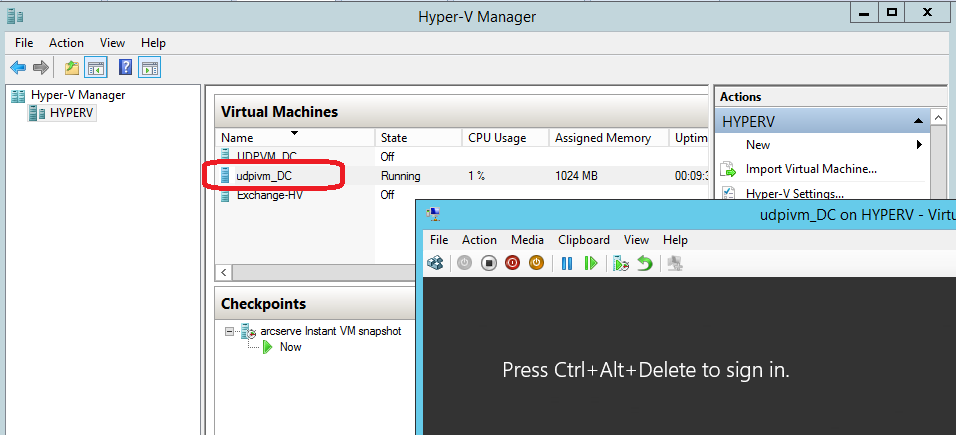Viewport: 956px width, 435px height.
Task: Save VM state with orange power icon
Action: (x=536, y=264)
